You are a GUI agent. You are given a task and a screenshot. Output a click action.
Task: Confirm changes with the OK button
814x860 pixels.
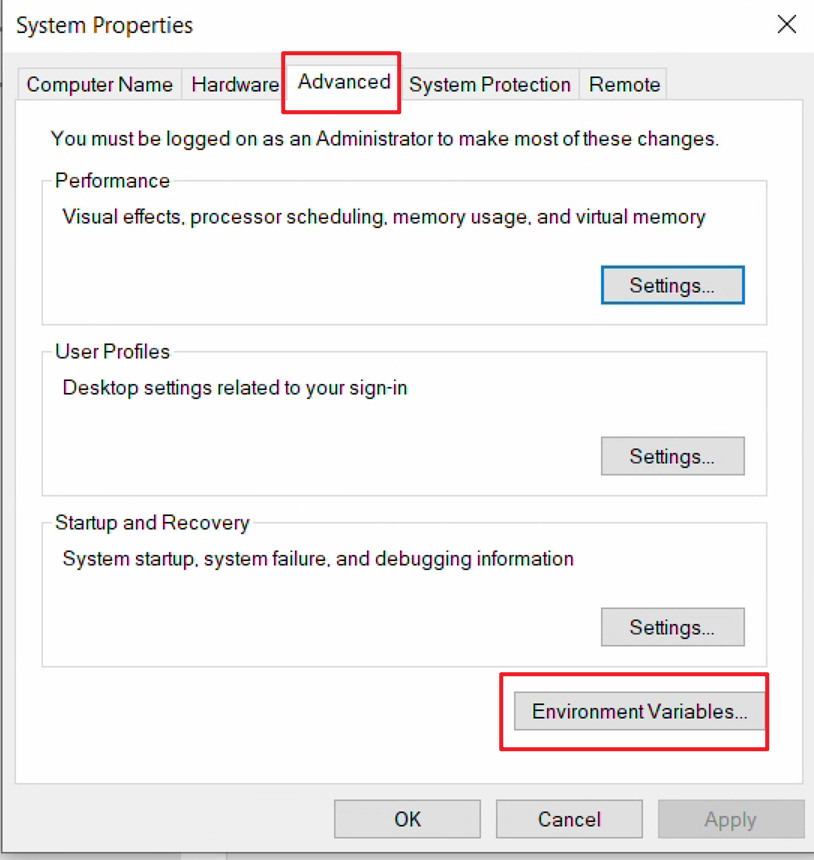[x=408, y=819]
